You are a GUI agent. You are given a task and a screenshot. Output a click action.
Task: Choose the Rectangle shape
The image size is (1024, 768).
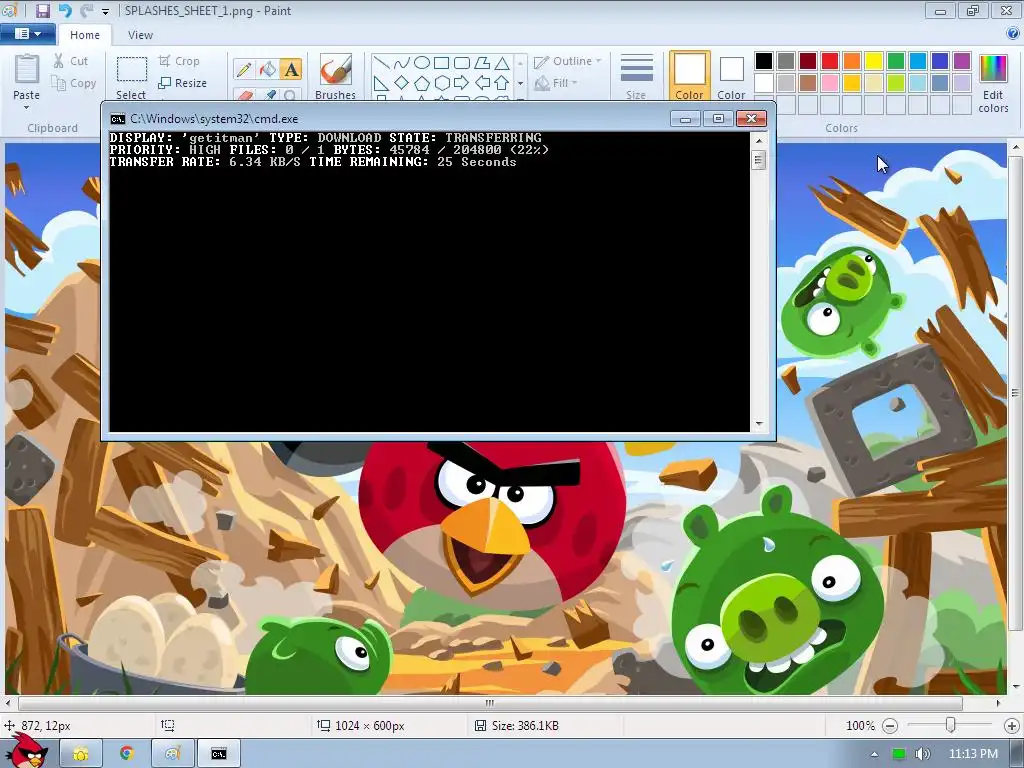pos(441,63)
